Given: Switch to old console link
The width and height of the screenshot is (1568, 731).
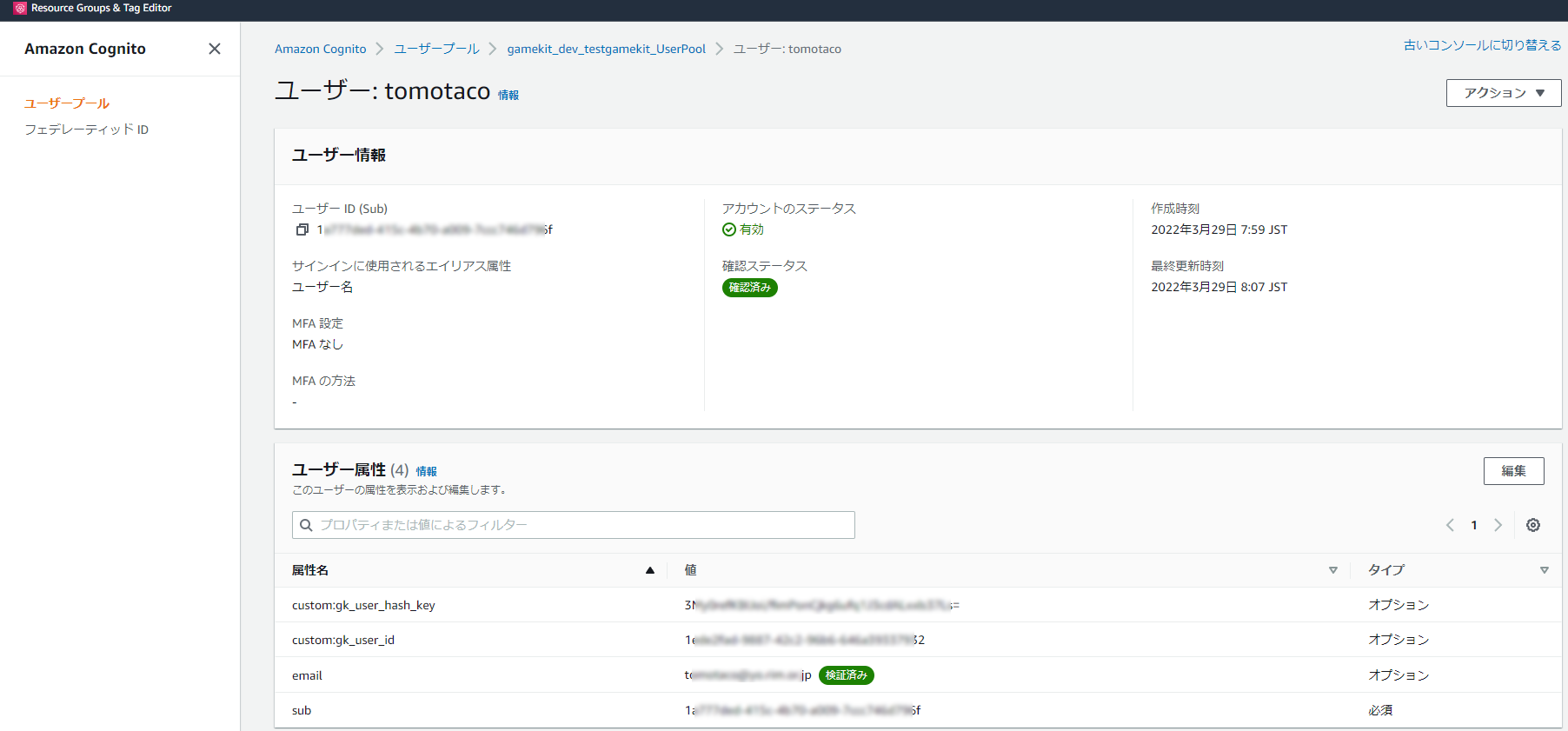Looking at the screenshot, I should pyautogui.click(x=1482, y=45).
